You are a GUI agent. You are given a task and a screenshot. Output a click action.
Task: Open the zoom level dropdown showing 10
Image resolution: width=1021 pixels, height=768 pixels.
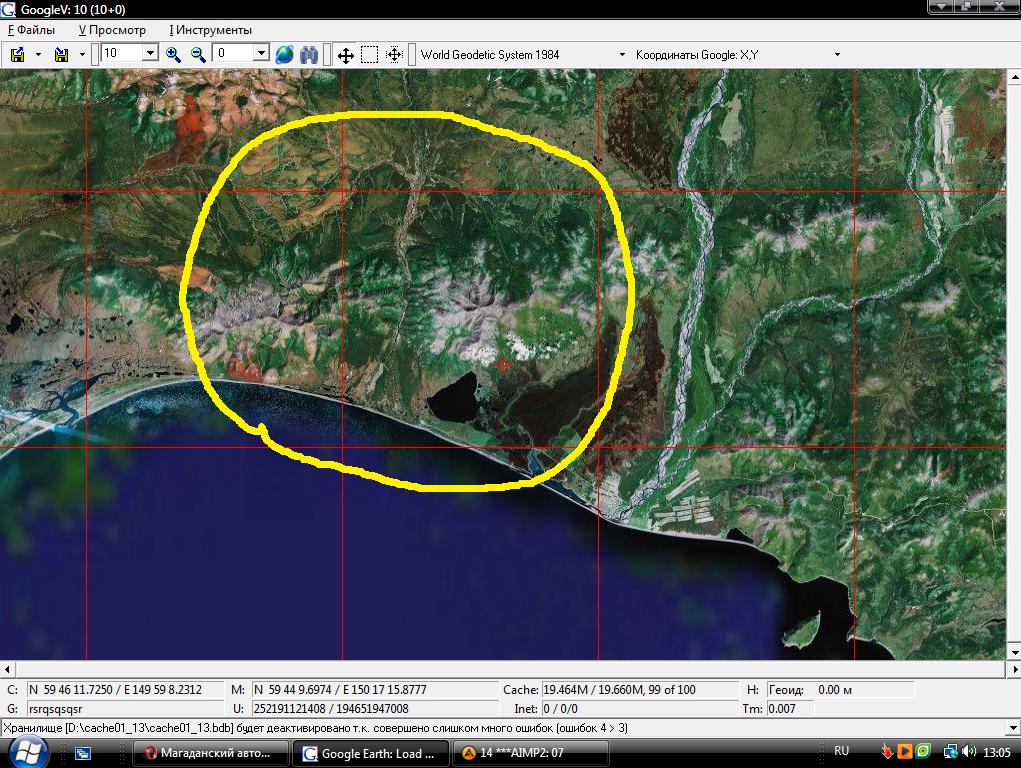151,53
